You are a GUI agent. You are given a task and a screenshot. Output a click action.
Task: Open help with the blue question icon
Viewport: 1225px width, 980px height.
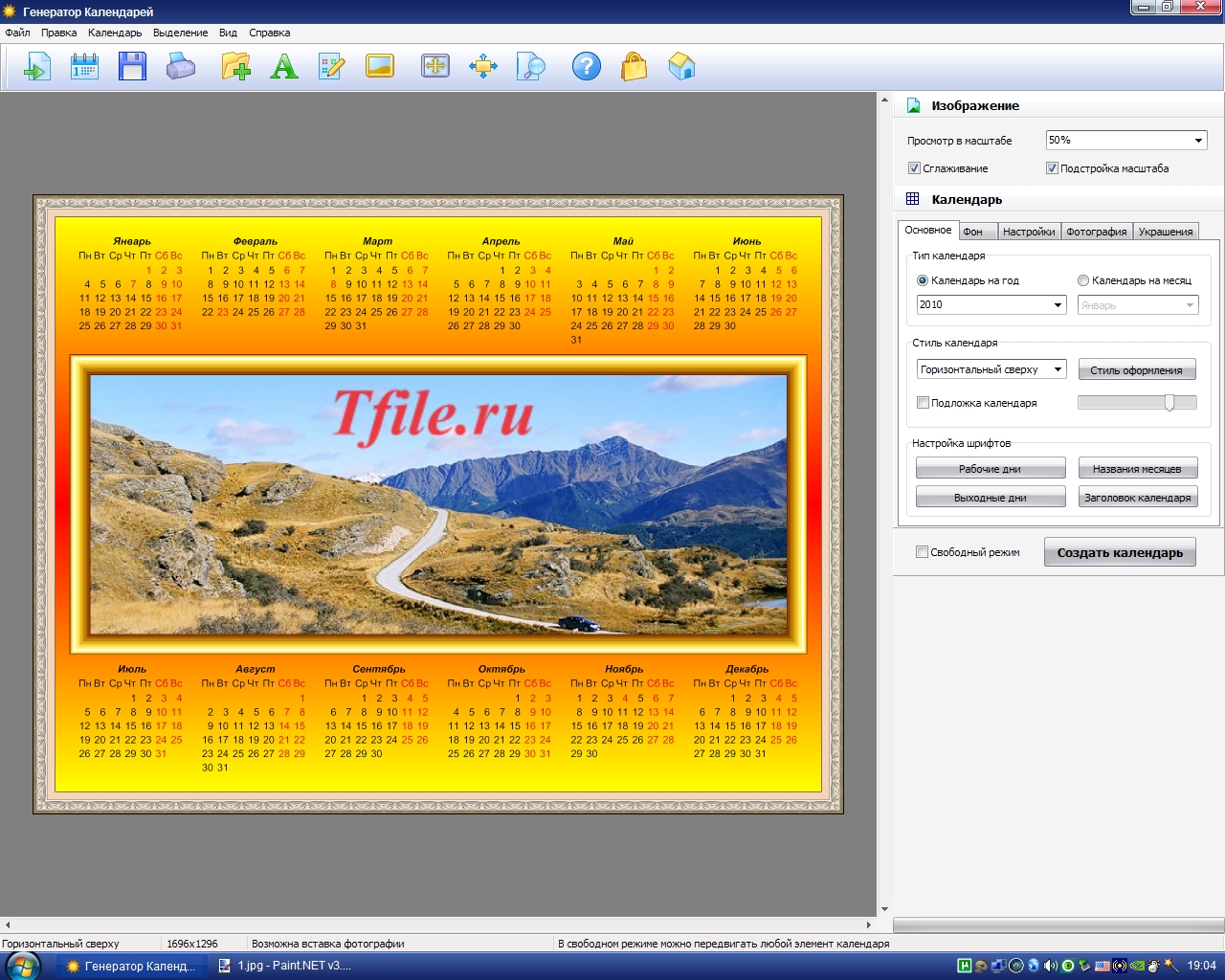point(587,66)
